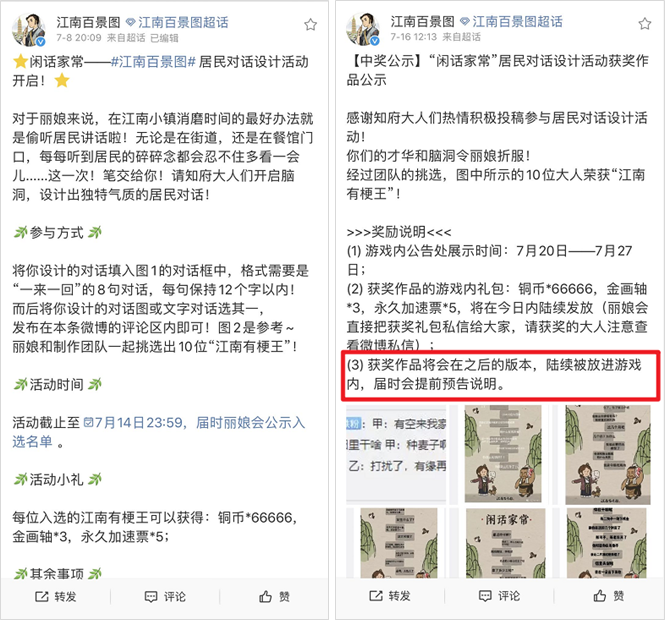Repost the left post via 转发
This screenshot has width=665, height=620.
[x=56, y=597]
